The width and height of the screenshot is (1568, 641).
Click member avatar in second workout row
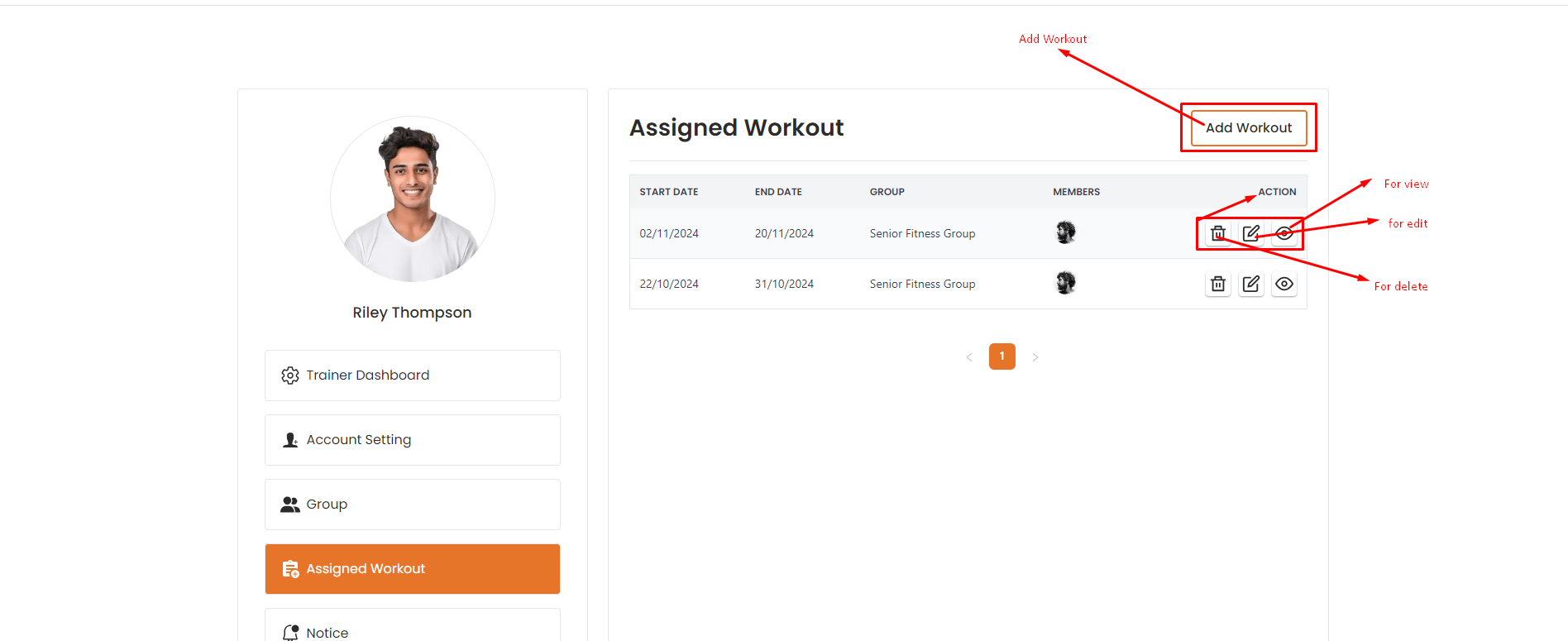coord(1066,283)
